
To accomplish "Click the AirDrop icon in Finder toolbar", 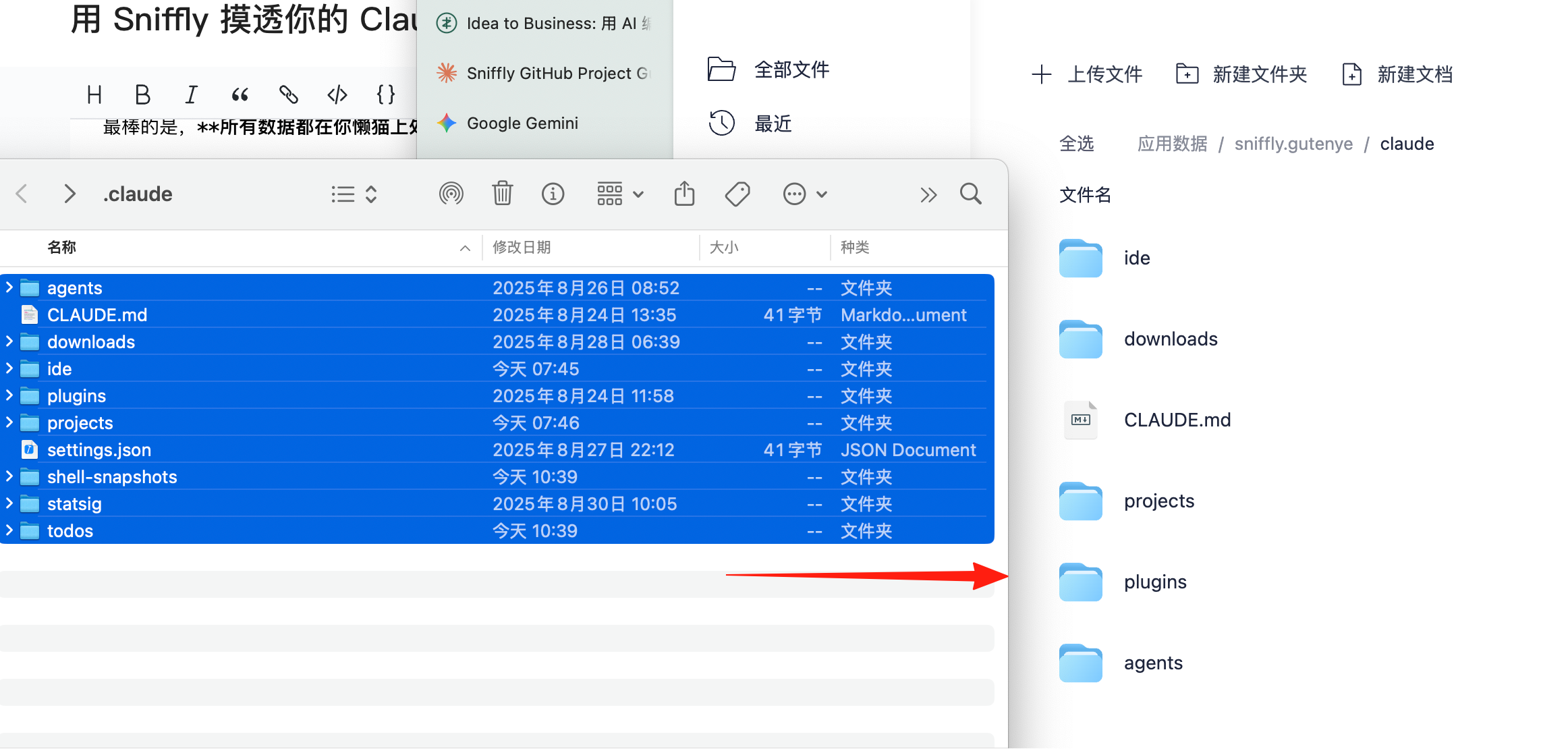I will coord(451,194).
